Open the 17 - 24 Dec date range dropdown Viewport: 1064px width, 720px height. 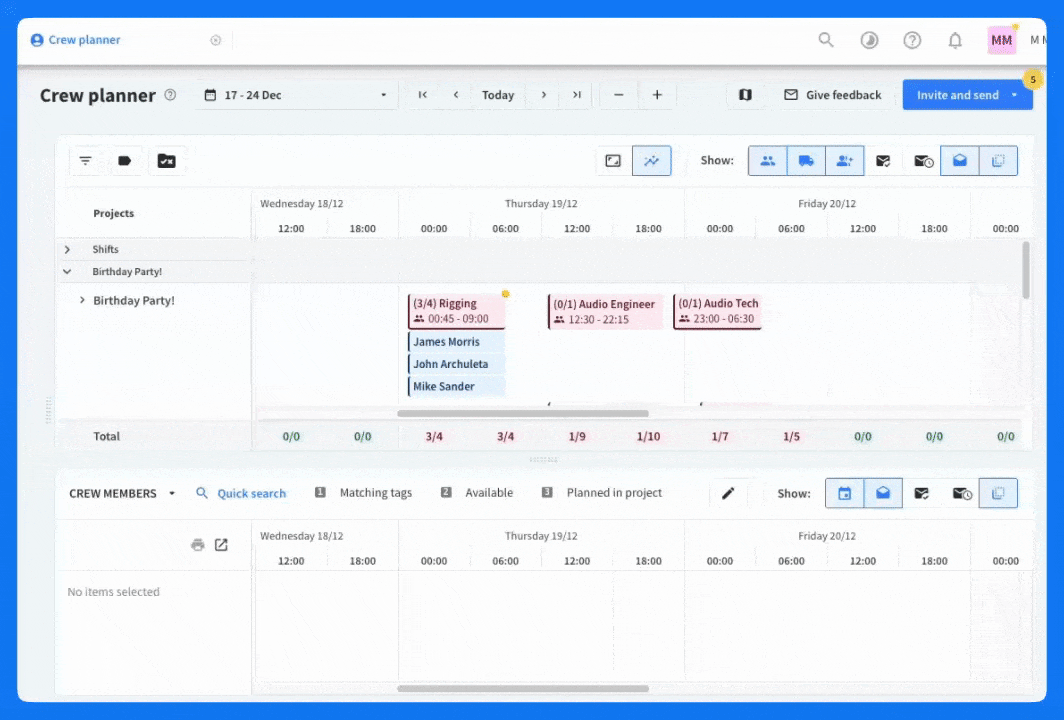tap(296, 95)
